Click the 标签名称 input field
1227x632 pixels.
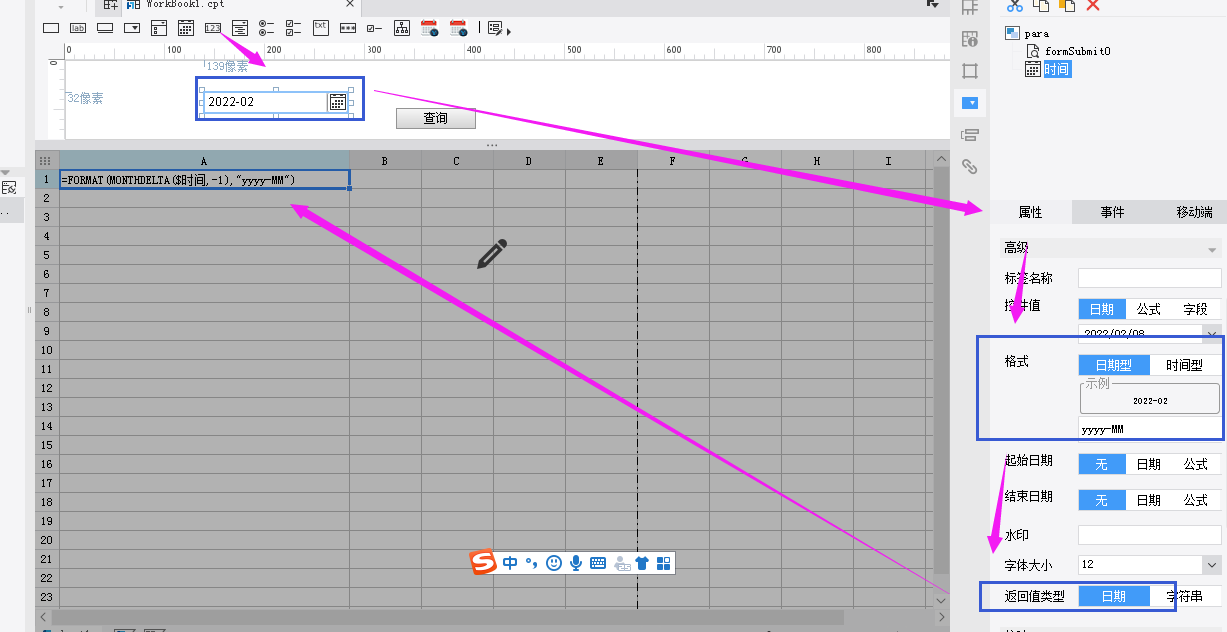tap(1150, 278)
